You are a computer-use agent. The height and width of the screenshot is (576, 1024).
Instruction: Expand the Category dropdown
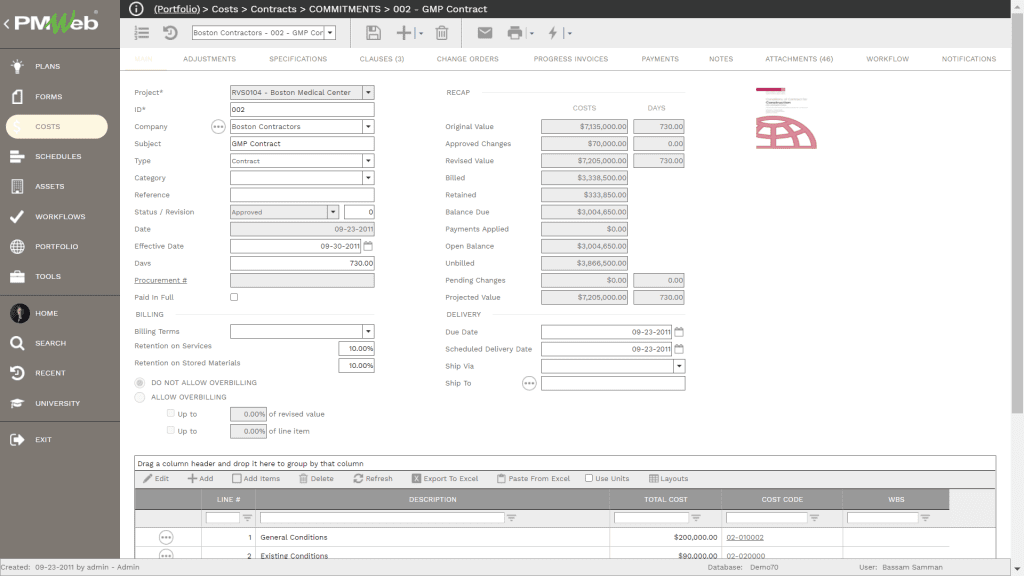click(368, 178)
